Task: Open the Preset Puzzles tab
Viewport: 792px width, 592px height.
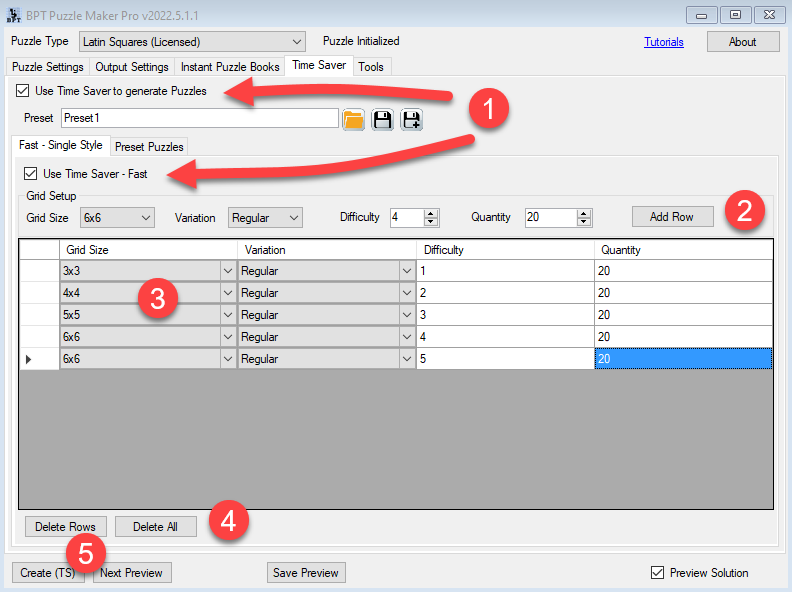Action: pyautogui.click(x=149, y=146)
